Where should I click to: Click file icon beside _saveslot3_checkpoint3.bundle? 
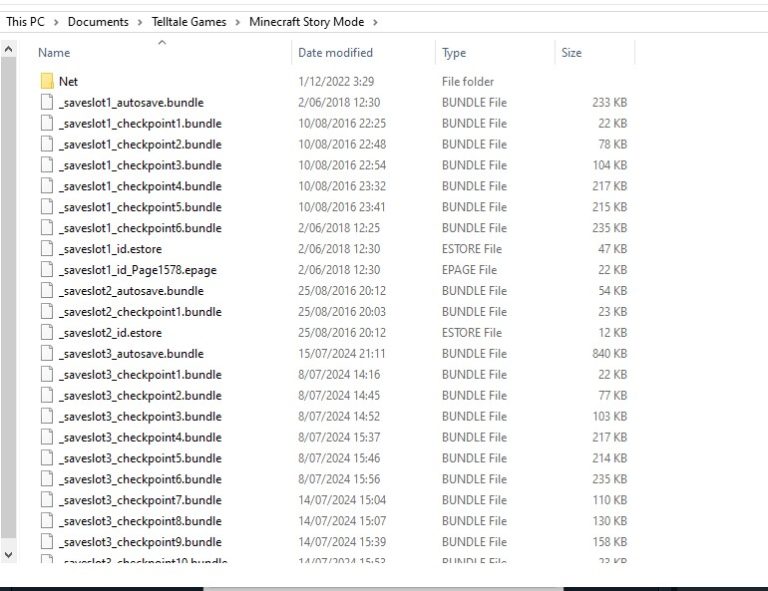[x=47, y=416]
